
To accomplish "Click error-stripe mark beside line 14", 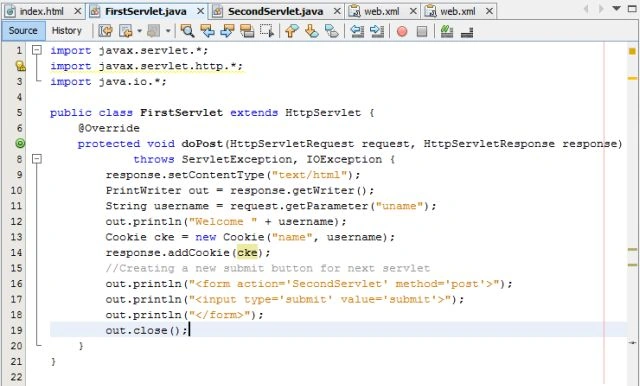I will (632, 249).
